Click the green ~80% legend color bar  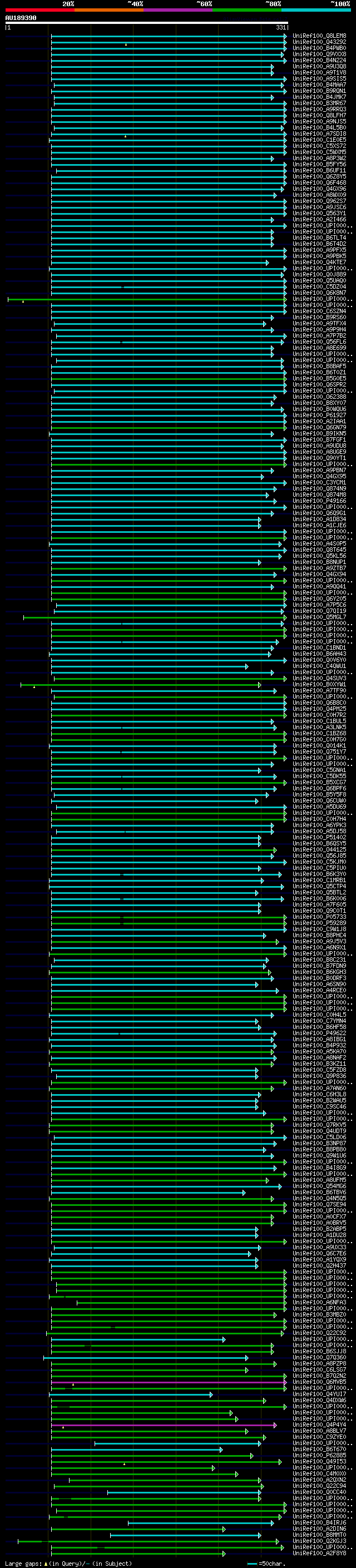[247, 10]
